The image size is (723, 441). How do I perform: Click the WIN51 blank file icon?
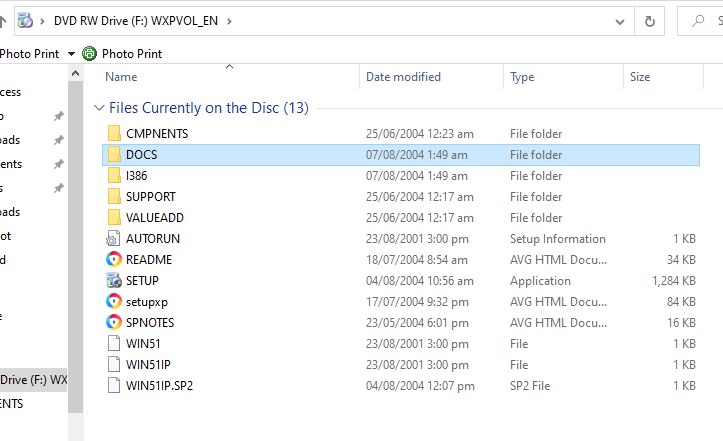114,344
